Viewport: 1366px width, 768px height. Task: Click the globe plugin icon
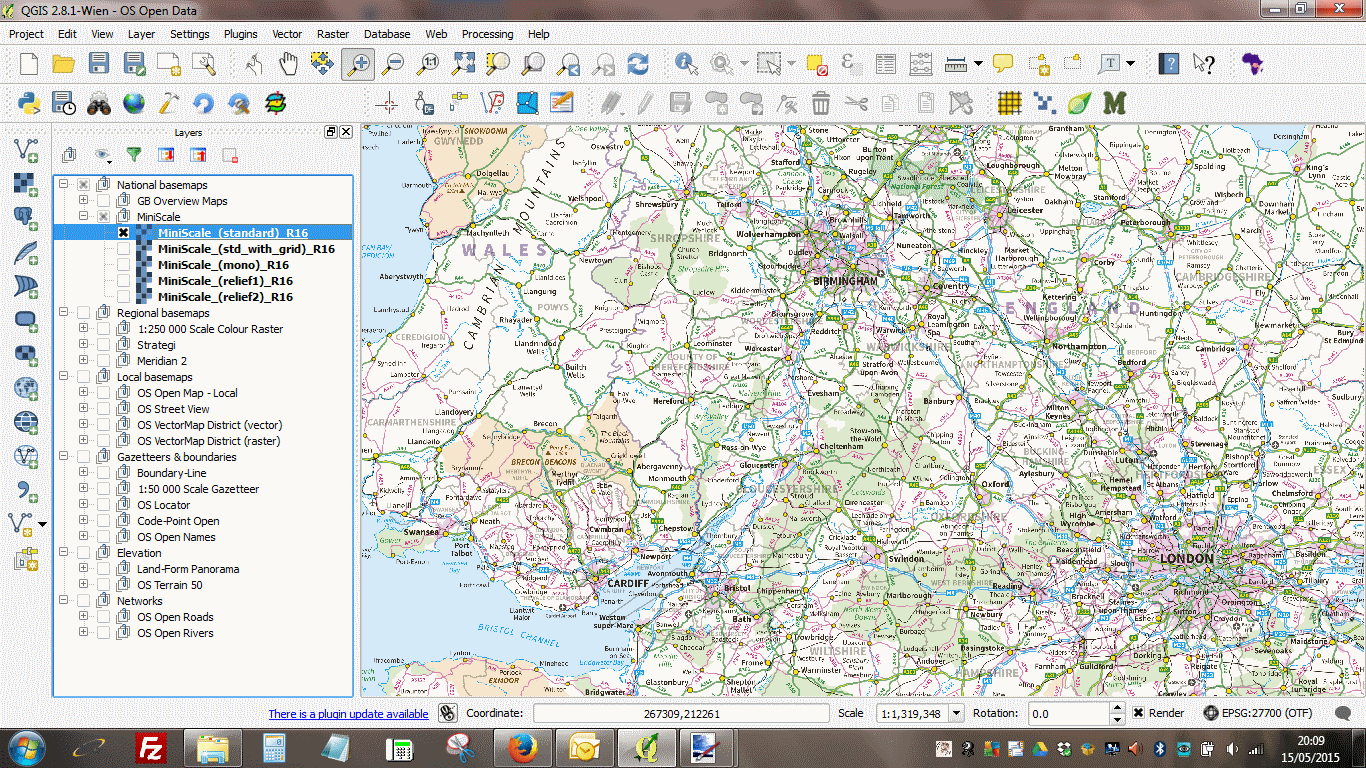click(x=134, y=102)
